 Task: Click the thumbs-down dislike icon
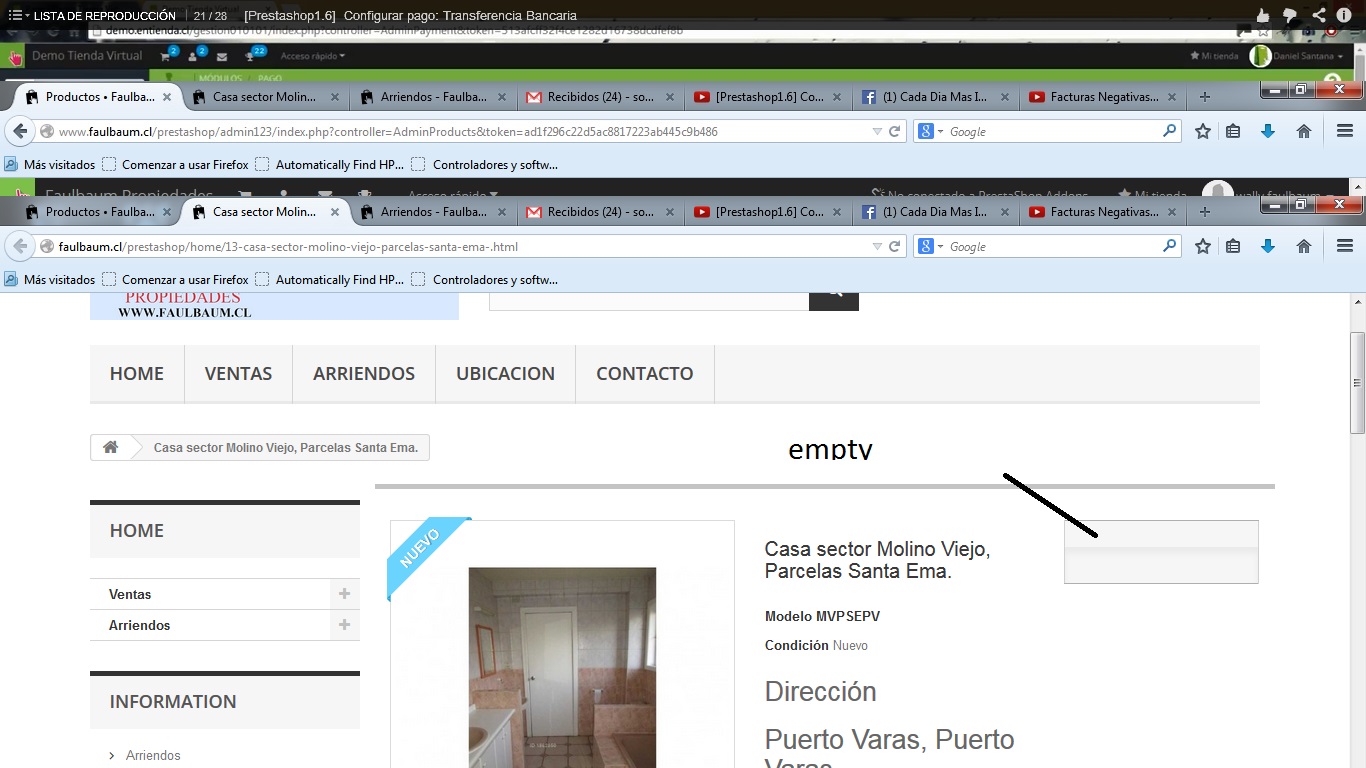pos(1290,16)
